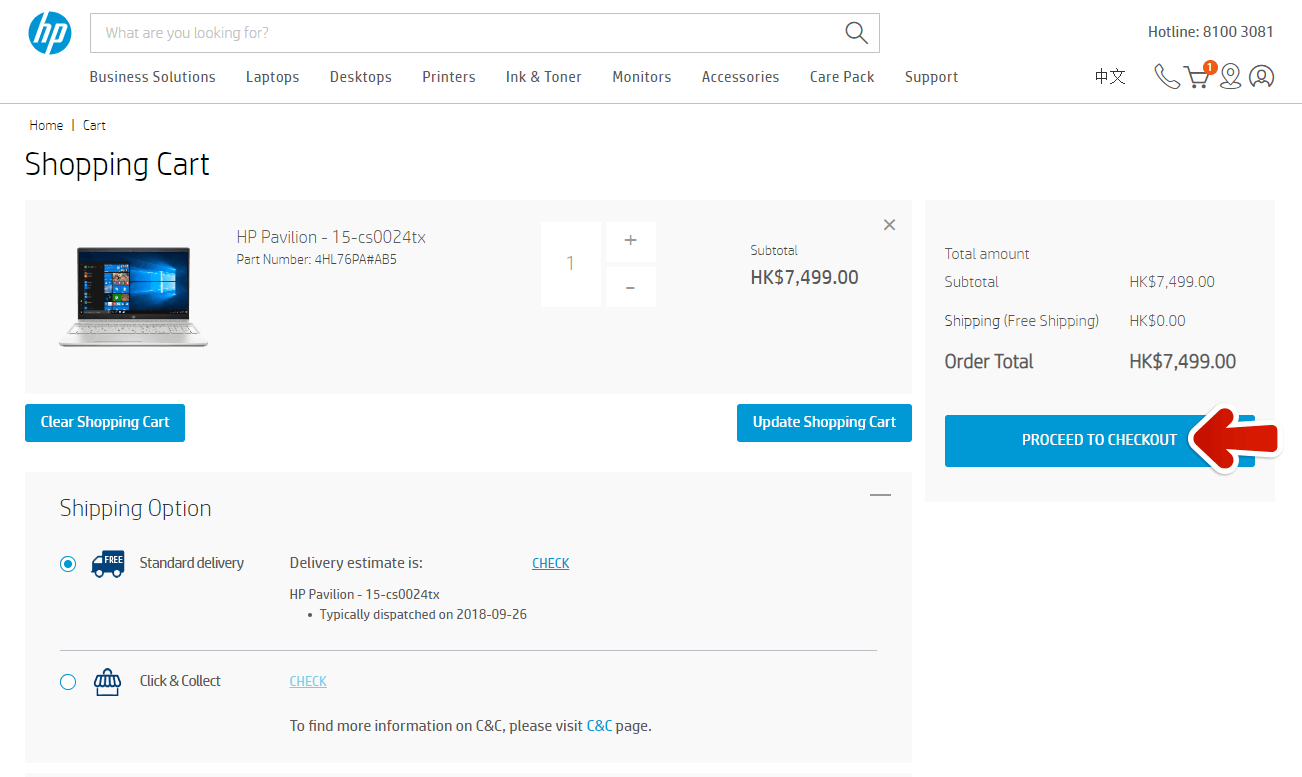Click Shipping (Free Shipping) label
1302x777 pixels.
tap(1022, 321)
